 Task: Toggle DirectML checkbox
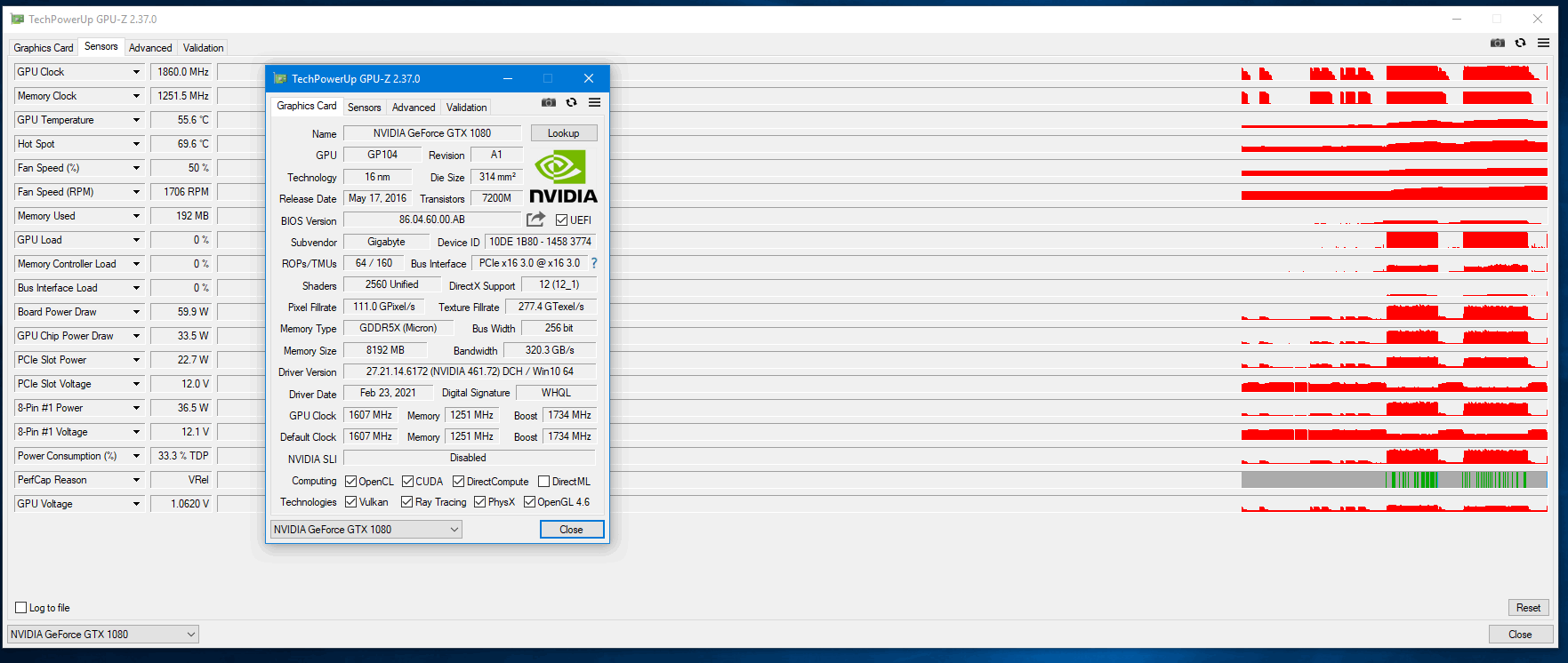pyautogui.click(x=544, y=482)
